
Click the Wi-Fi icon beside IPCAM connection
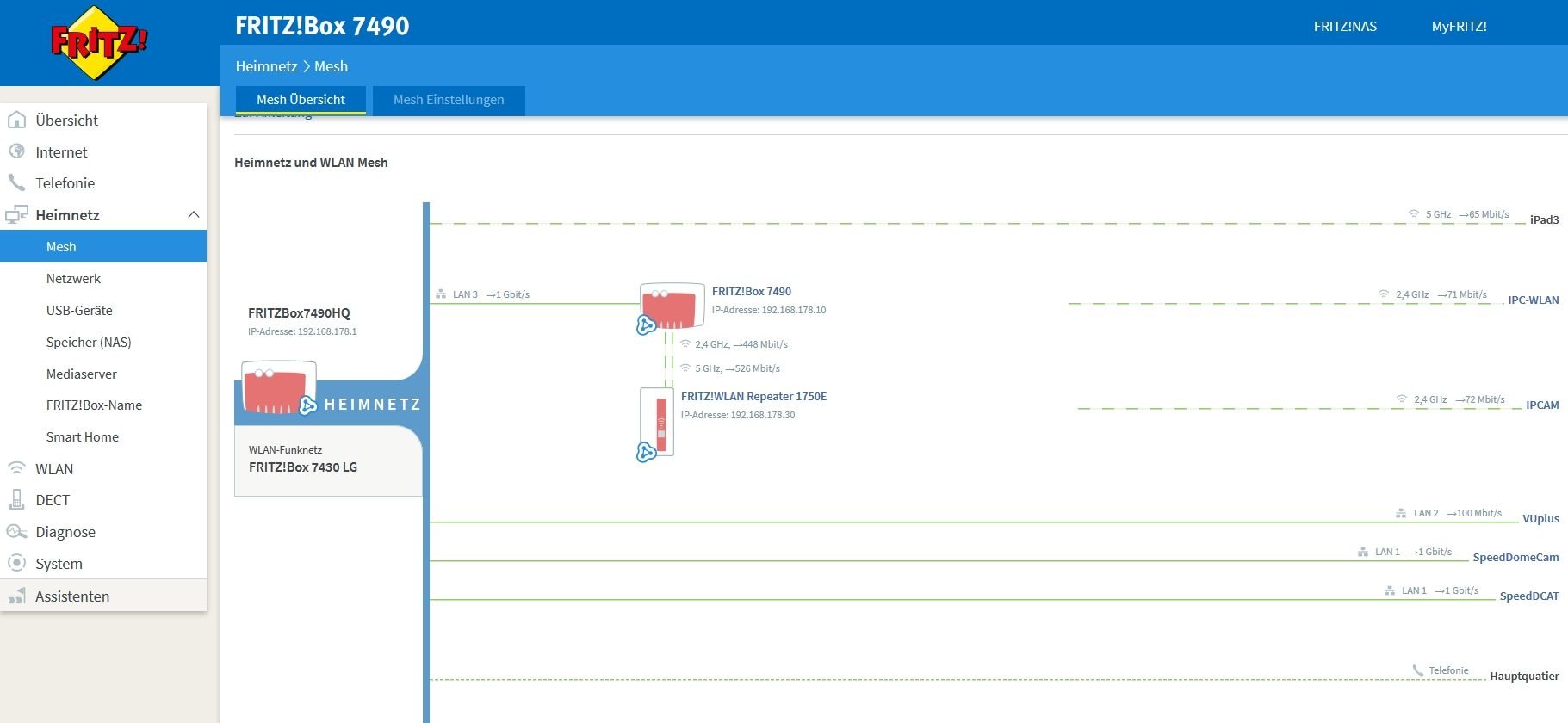point(1402,399)
